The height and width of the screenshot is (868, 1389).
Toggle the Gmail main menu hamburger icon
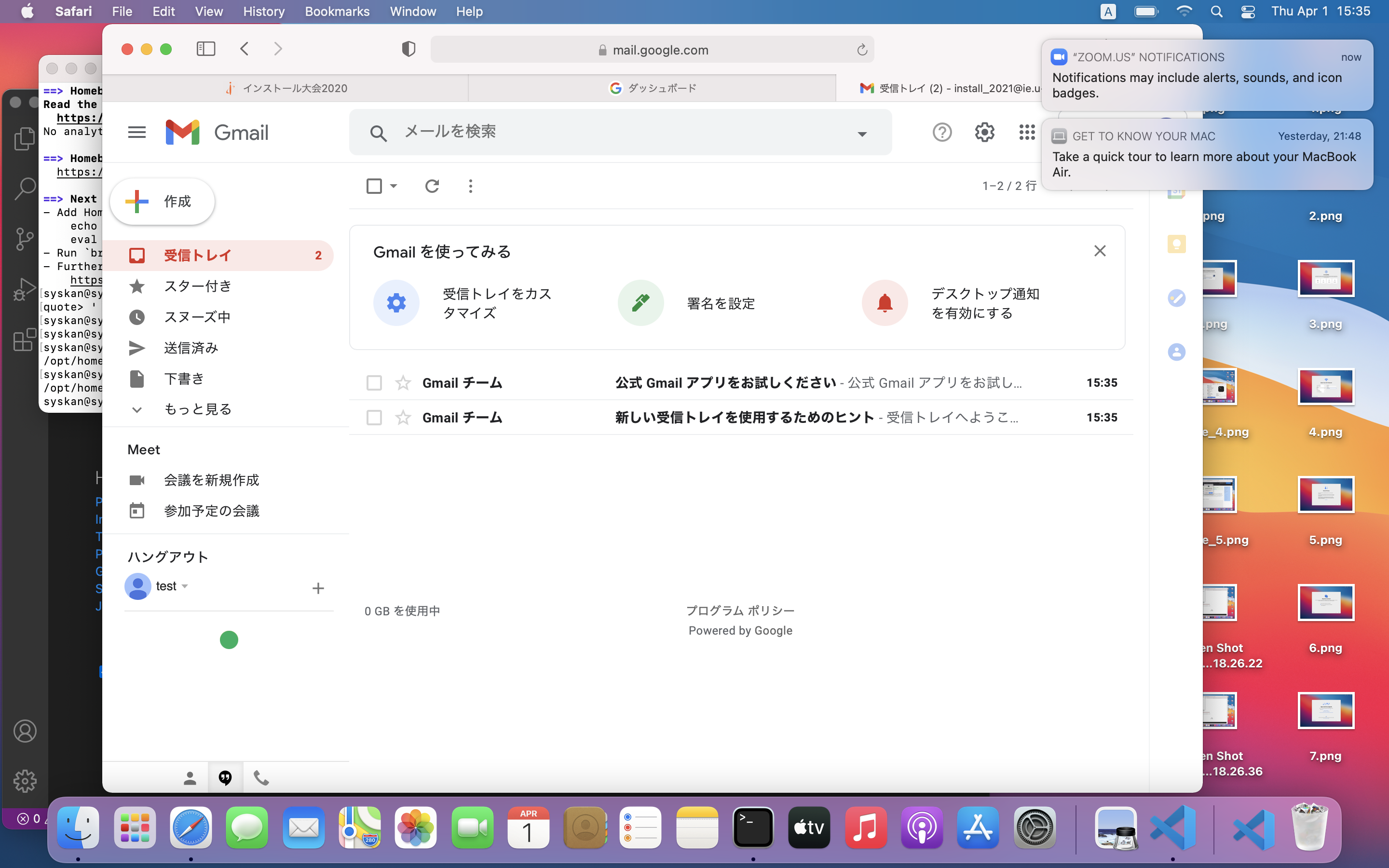tap(136, 133)
